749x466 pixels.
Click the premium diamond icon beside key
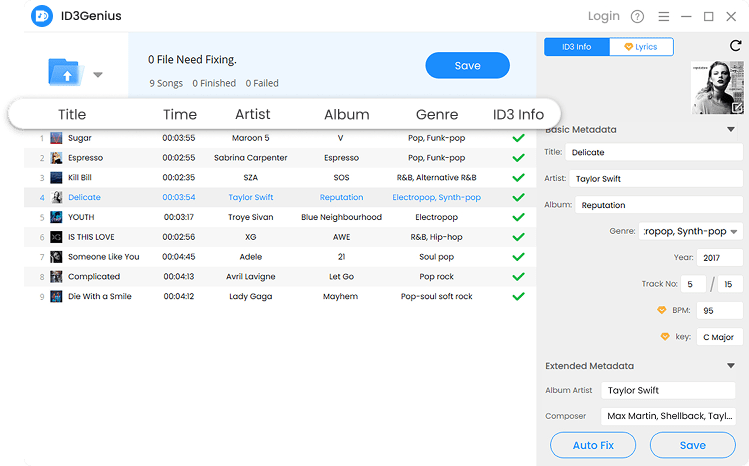665,337
